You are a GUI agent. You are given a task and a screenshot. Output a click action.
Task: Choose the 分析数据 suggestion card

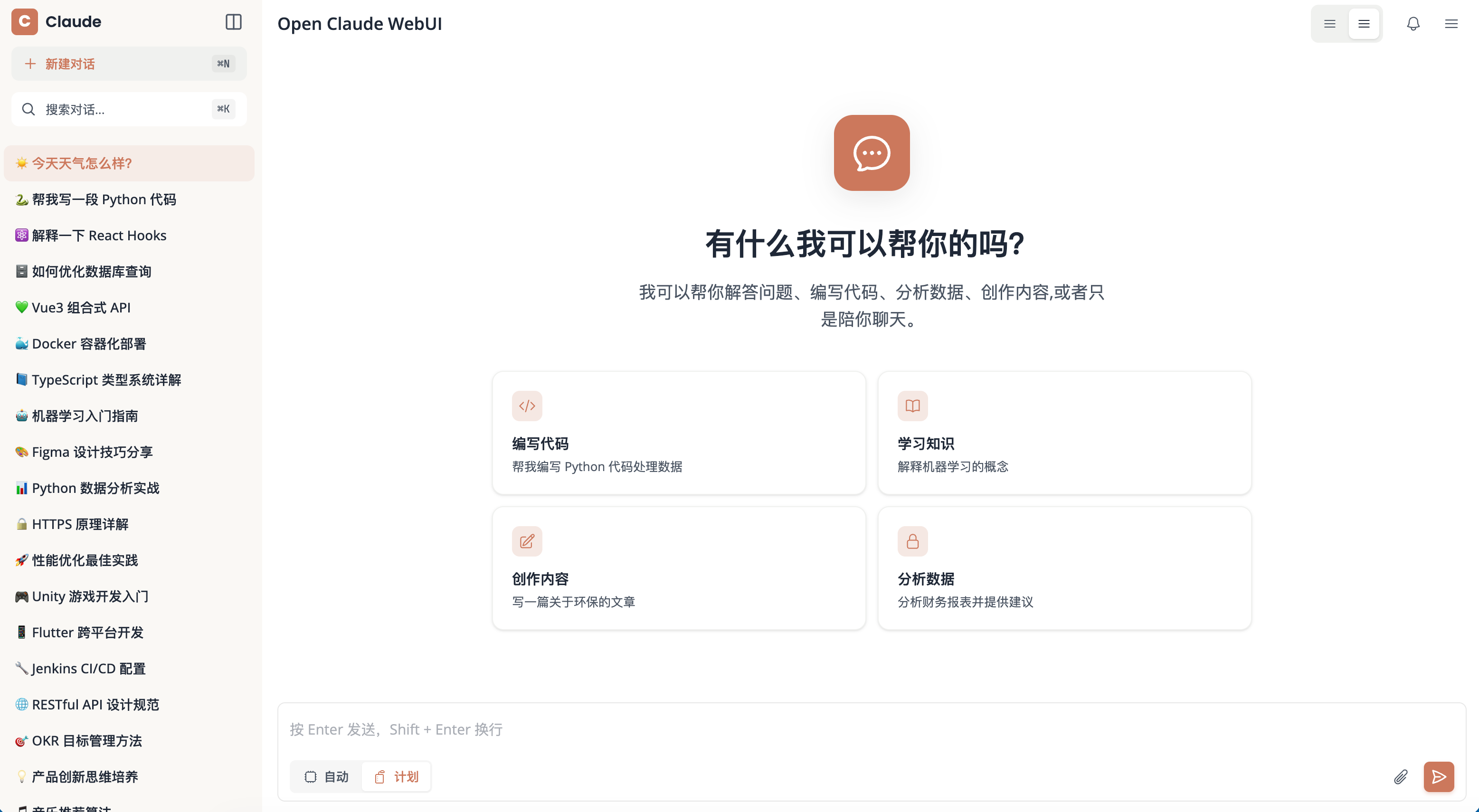pyautogui.click(x=1064, y=568)
